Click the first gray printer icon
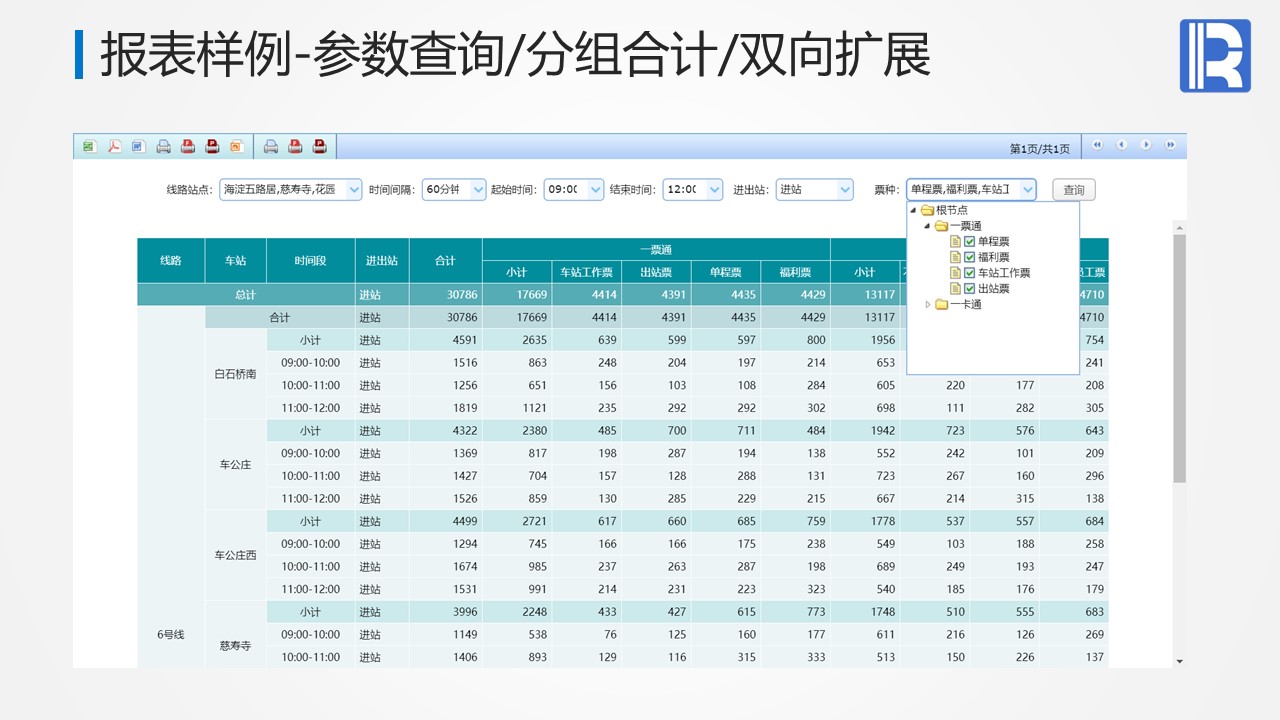 [163, 147]
